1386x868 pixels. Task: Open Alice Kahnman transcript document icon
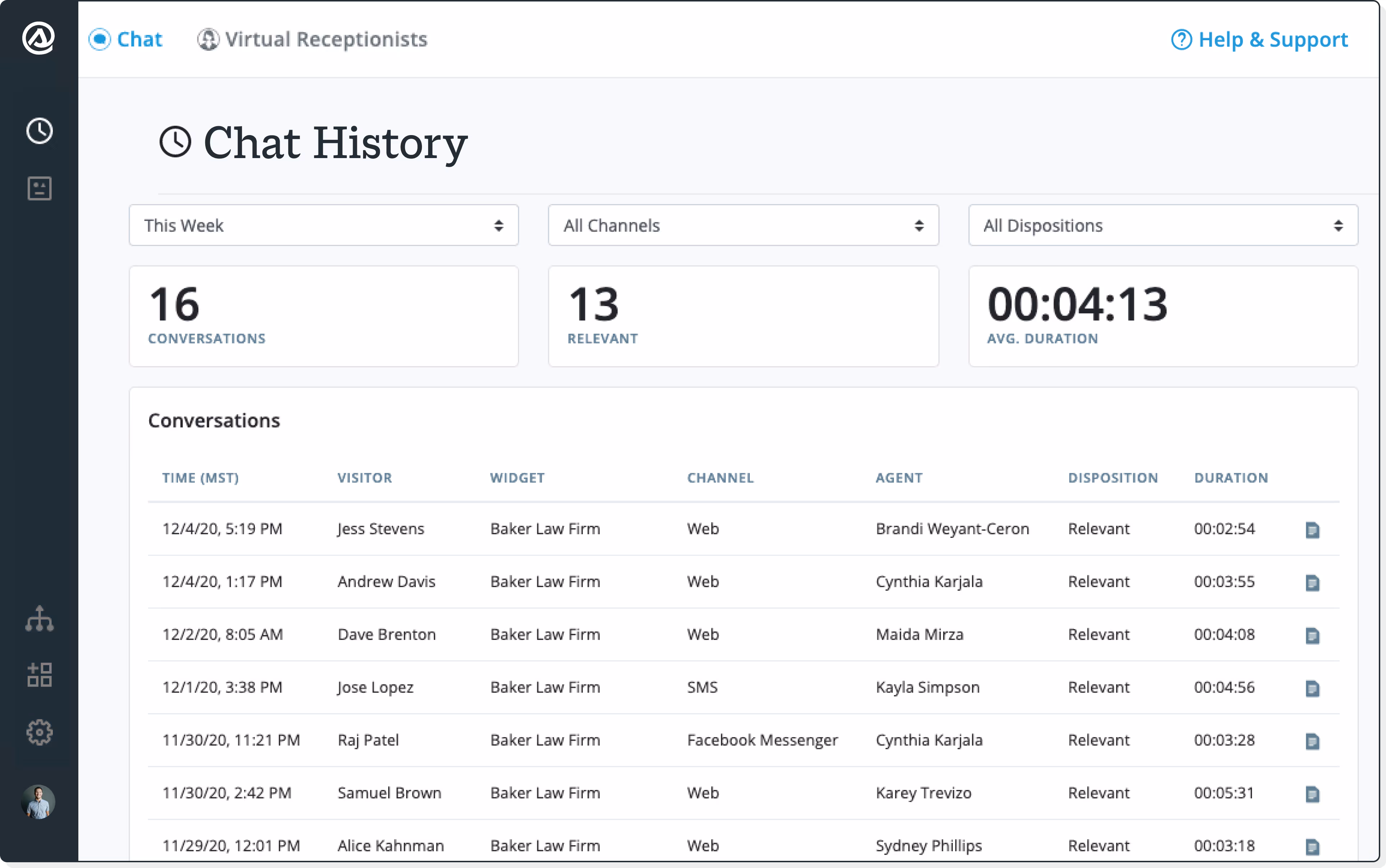pos(1313,846)
